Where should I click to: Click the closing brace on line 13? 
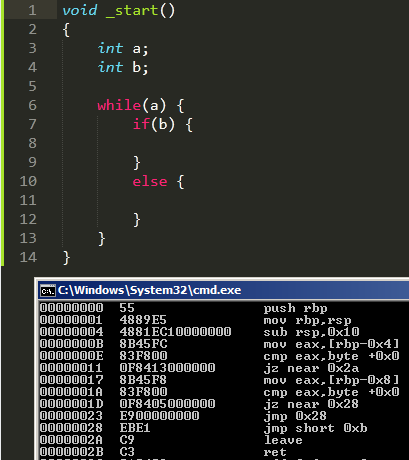click(102, 239)
